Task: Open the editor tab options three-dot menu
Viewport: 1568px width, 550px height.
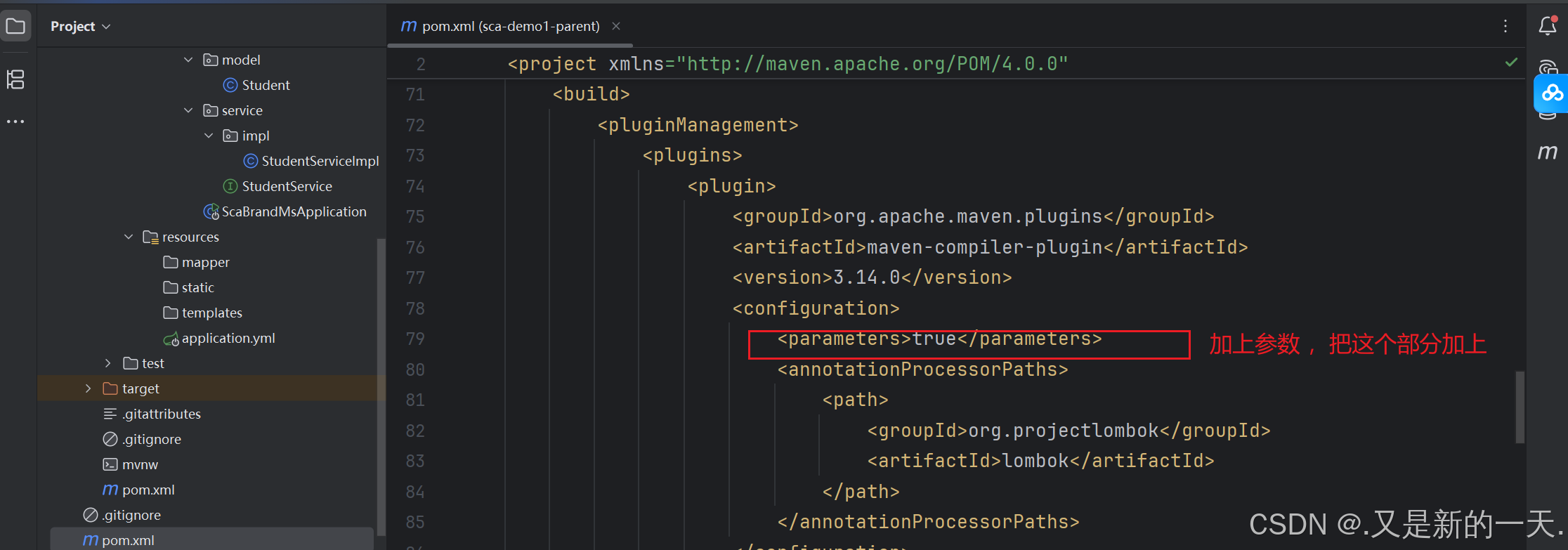Action: coord(1505,26)
